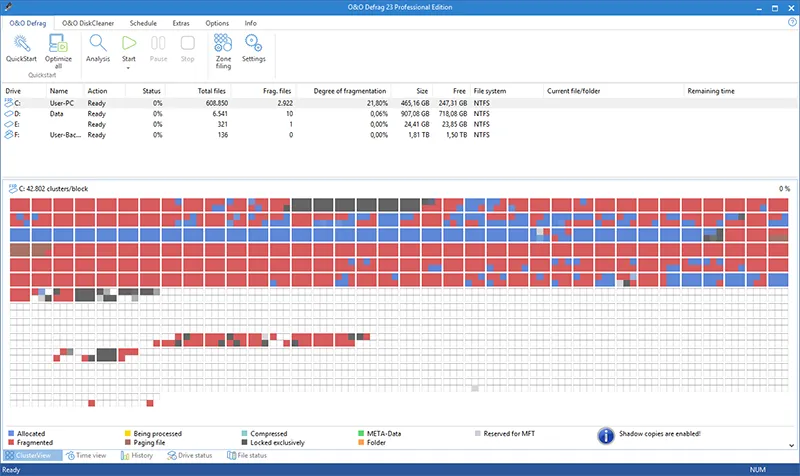Click the User-Bac... name cell

[65, 135]
